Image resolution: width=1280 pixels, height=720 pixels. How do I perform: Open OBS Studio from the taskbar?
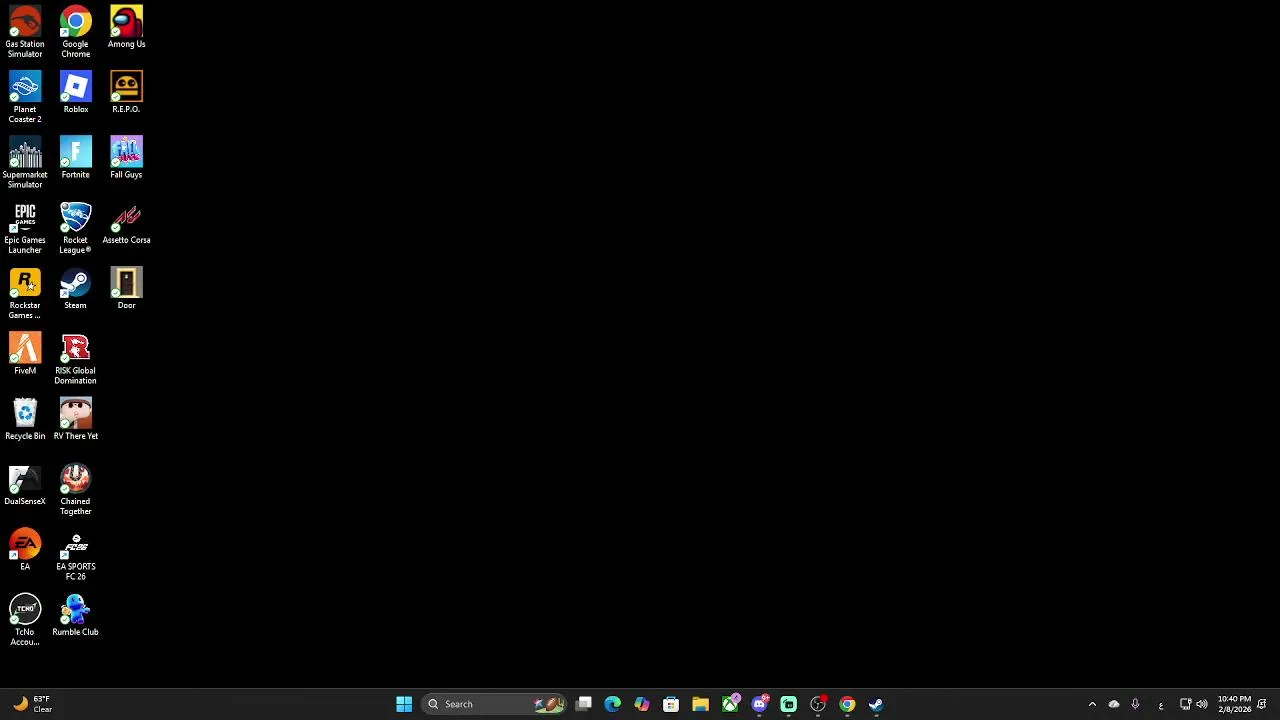pos(818,704)
